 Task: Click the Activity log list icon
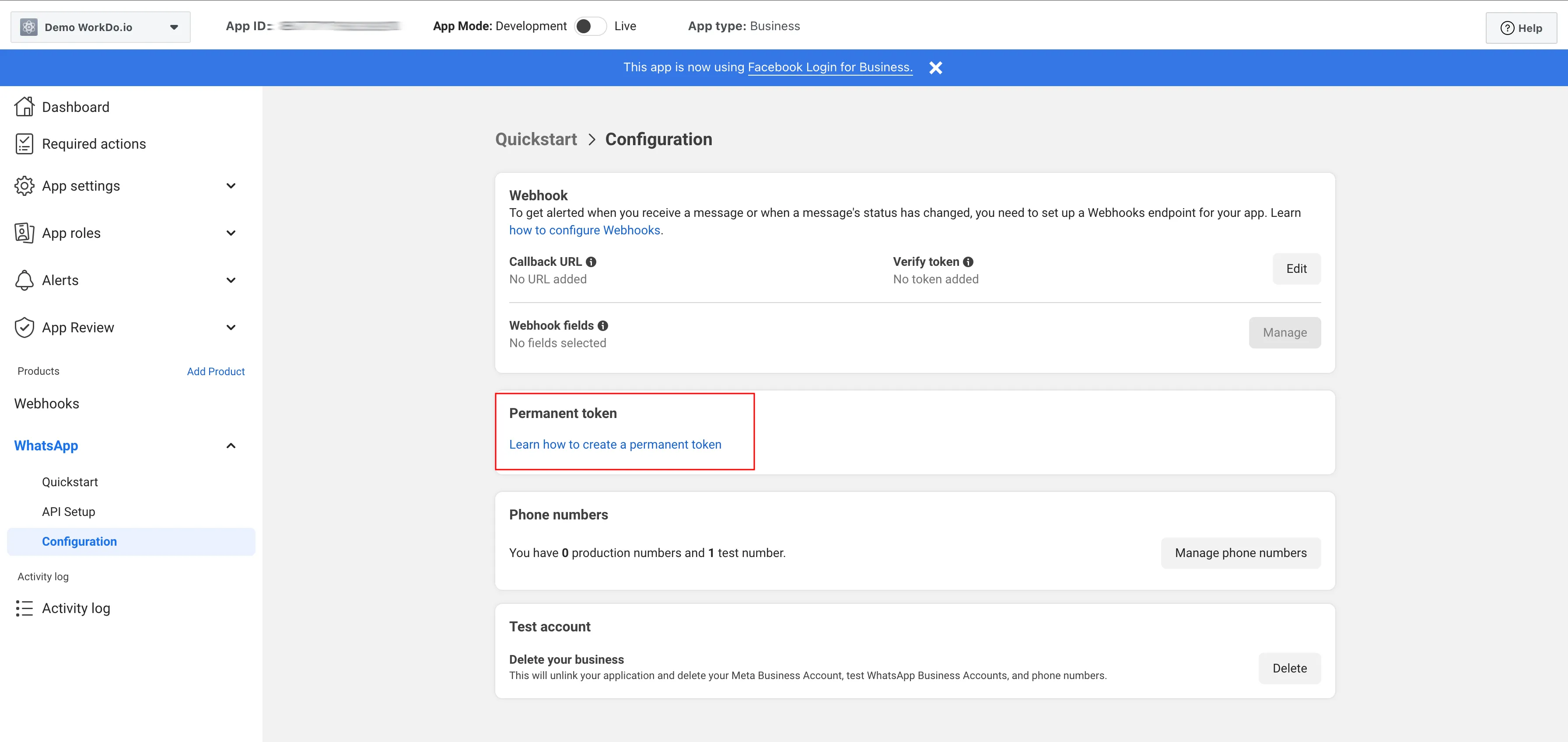tap(24, 608)
